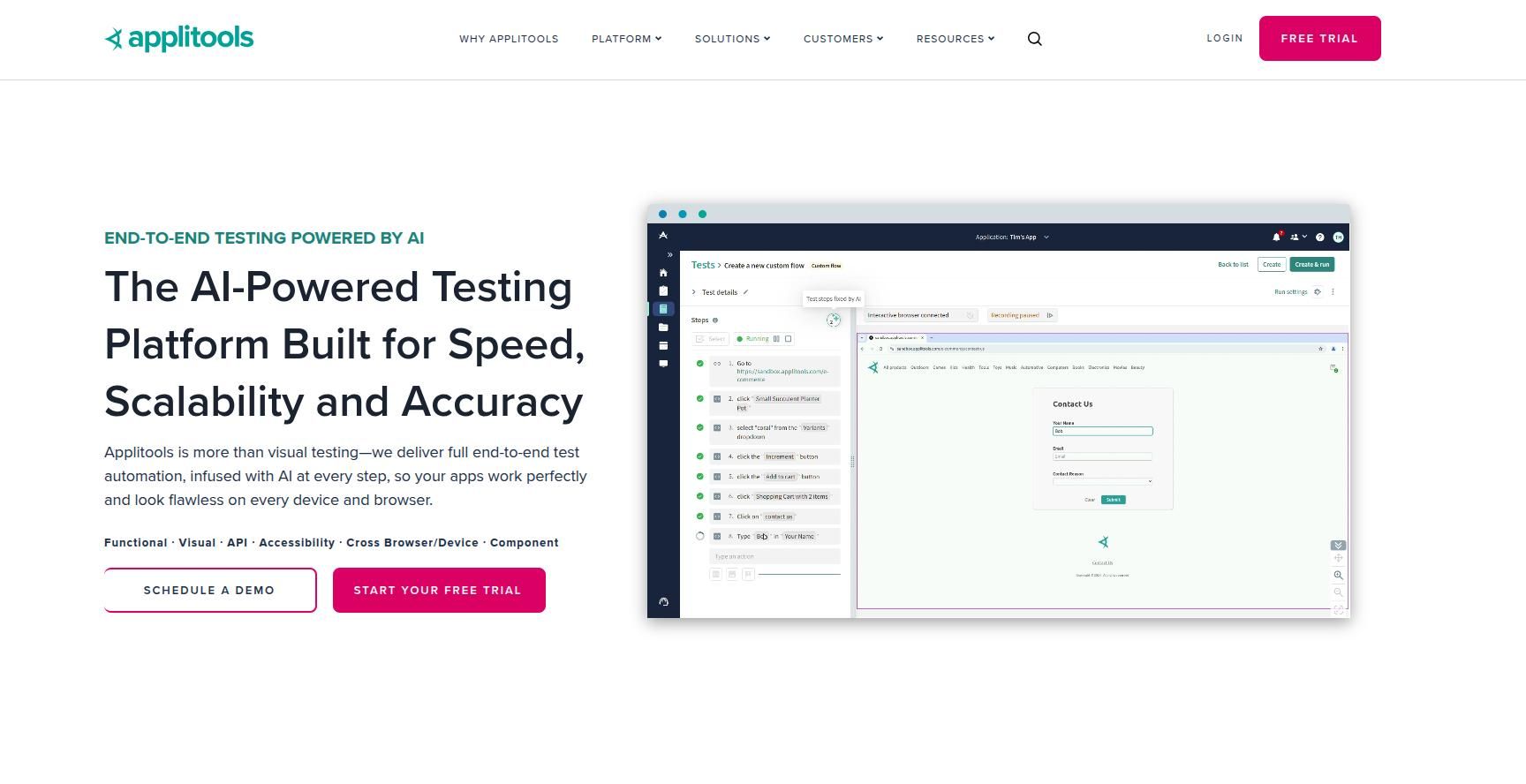Click the Tests breadcrumb link

tap(703, 265)
